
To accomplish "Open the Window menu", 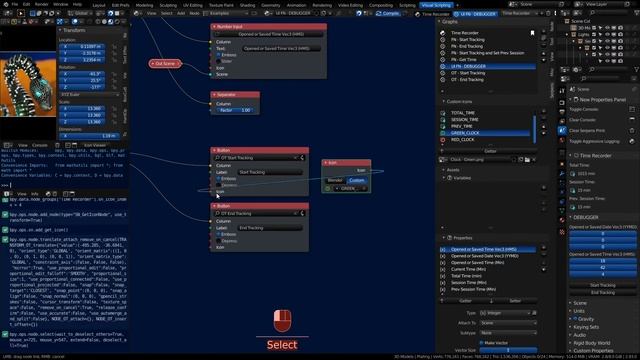I will pyautogui.click(x=60, y=4).
